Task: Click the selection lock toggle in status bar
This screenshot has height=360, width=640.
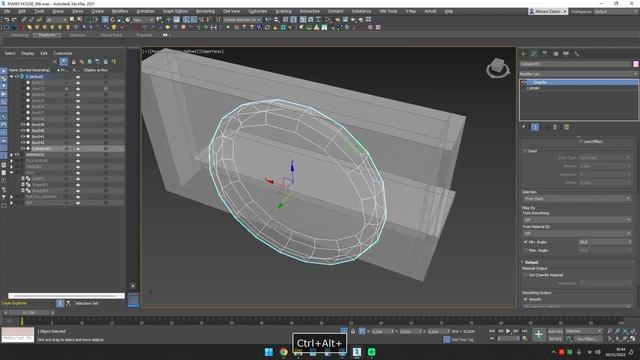Action: [353, 331]
